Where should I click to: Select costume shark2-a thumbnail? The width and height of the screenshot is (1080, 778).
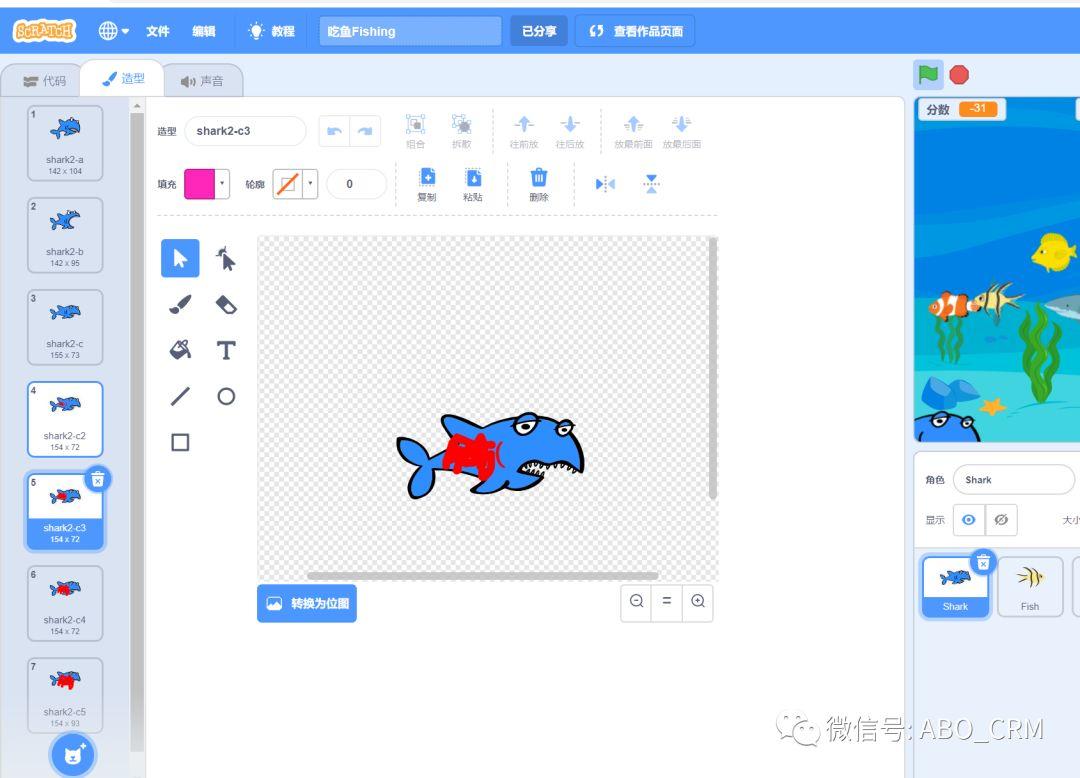point(65,143)
